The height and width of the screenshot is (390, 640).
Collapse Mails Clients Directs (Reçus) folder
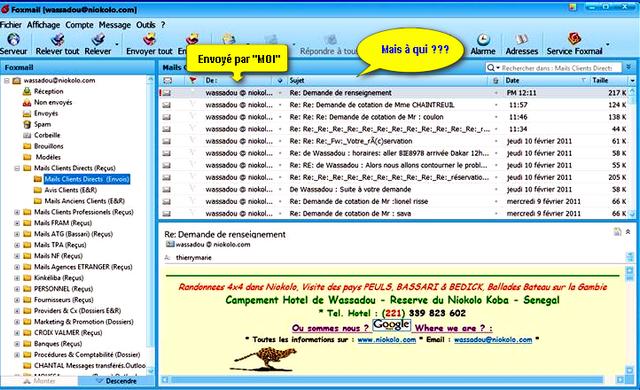pyautogui.click(x=17, y=168)
